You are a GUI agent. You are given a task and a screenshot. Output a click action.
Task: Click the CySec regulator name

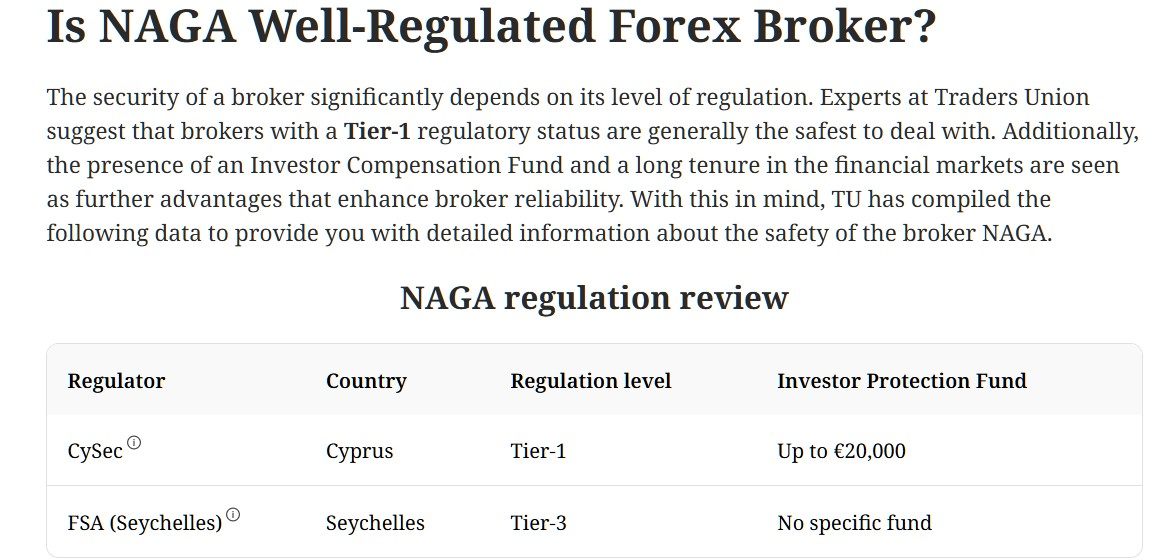95,451
